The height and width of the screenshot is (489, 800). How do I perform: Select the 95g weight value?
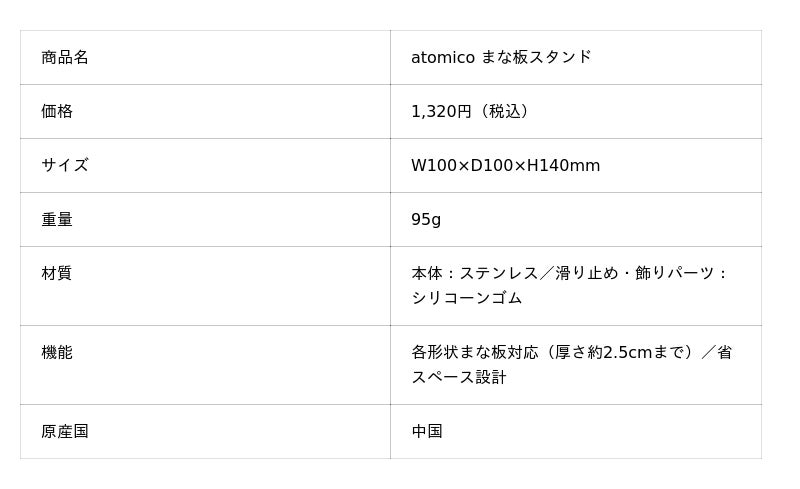click(426, 219)
